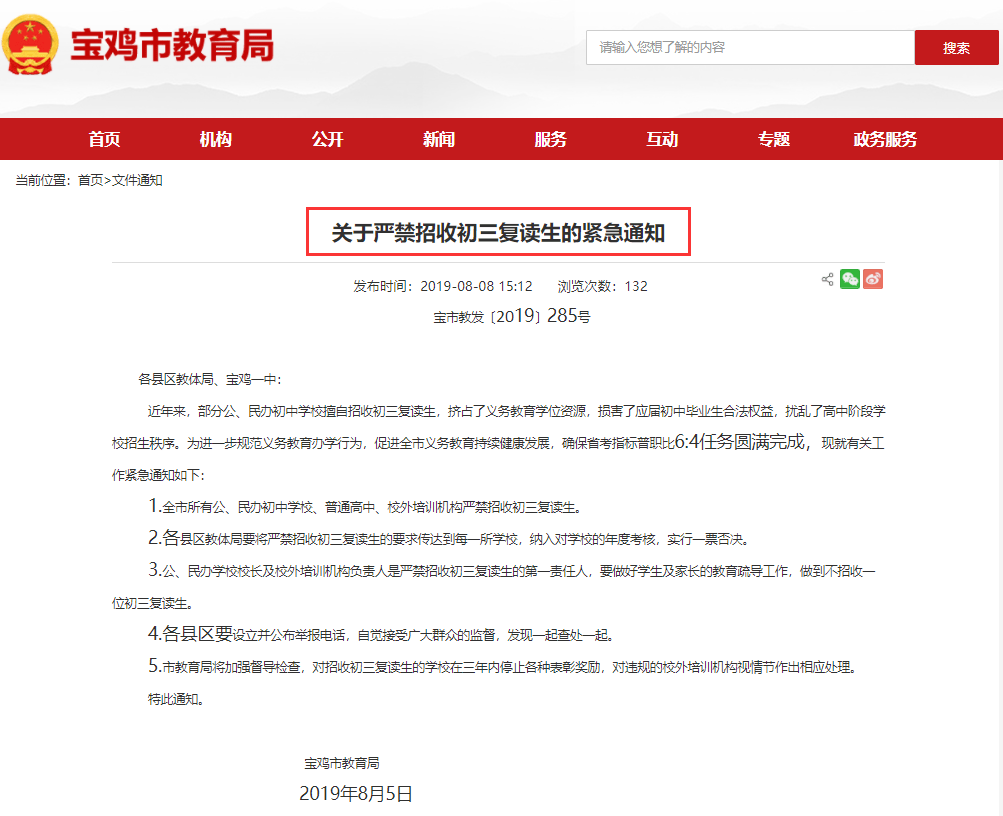Viewport: 1003px width, 816px height.
Task: Click the red 搜索 button
Action: coord(956,47)
